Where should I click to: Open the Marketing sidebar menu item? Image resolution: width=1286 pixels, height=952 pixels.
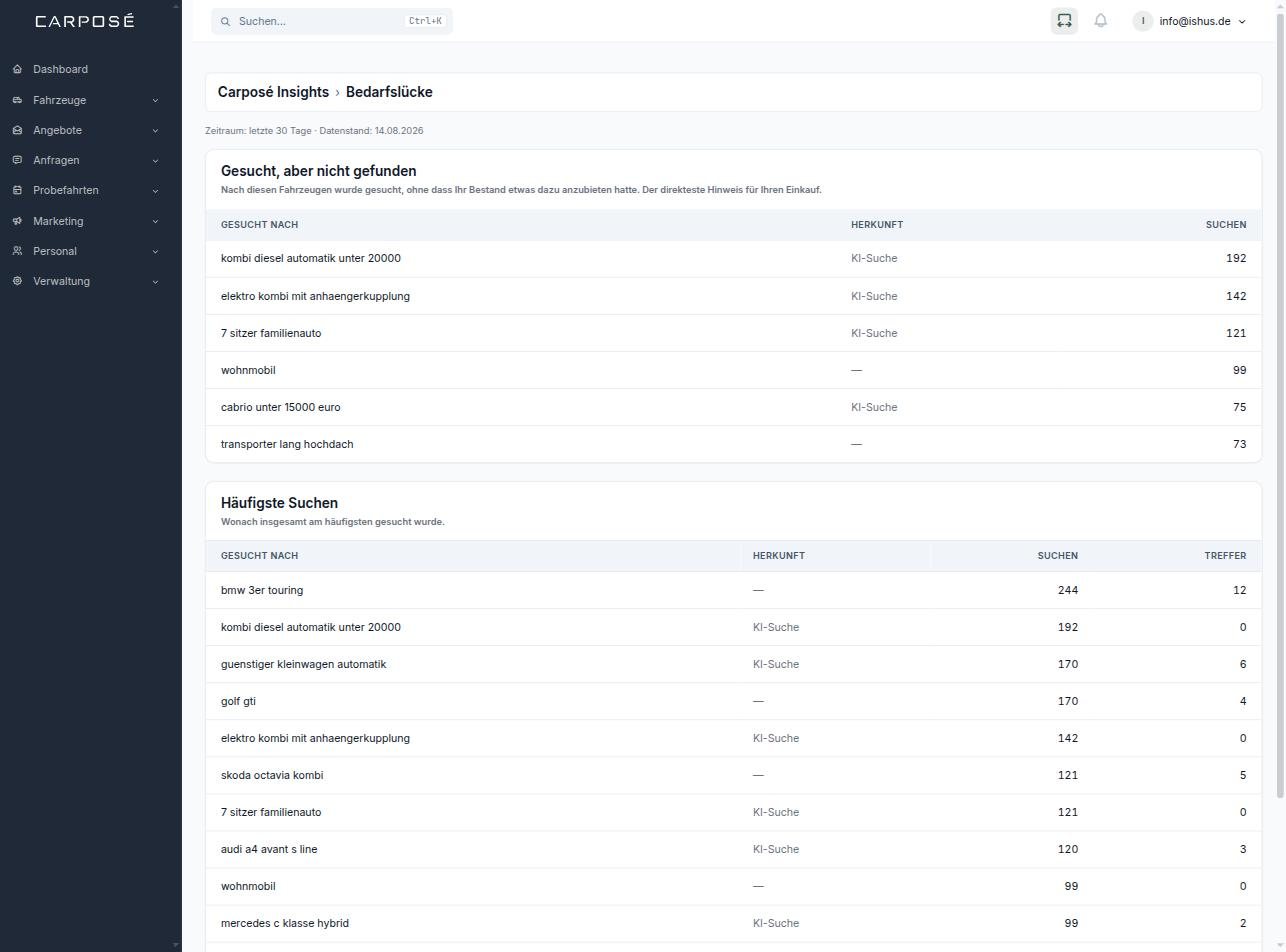86,221
